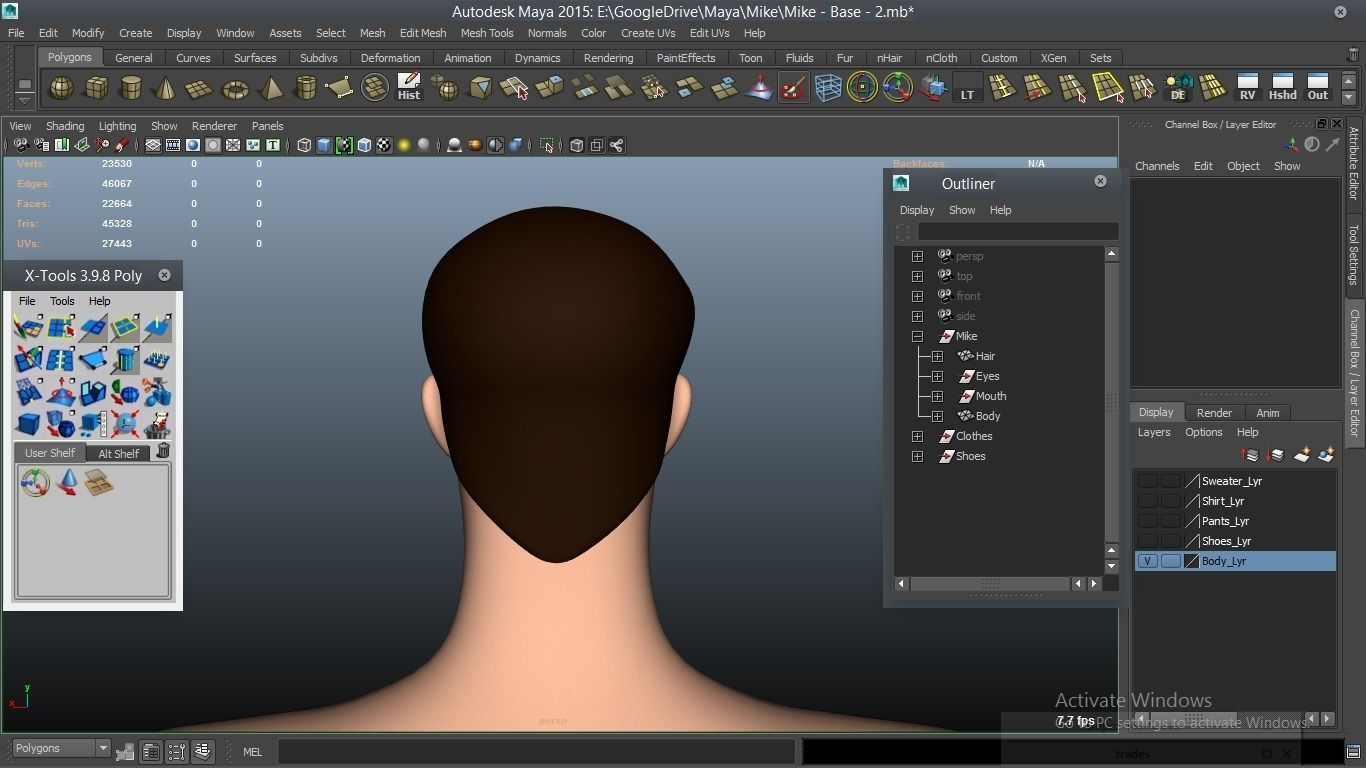Image resolution: width=1366 pixels, height=768 pixels.
Task: Toggle the wireframe cube icon in viewport toolbar
Action: coord(304,145)
